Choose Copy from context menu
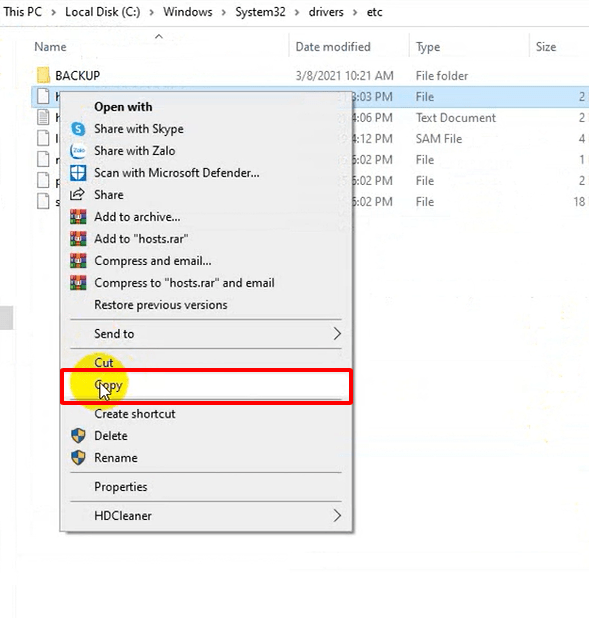589x618 pixels. [x=206, y=386]
